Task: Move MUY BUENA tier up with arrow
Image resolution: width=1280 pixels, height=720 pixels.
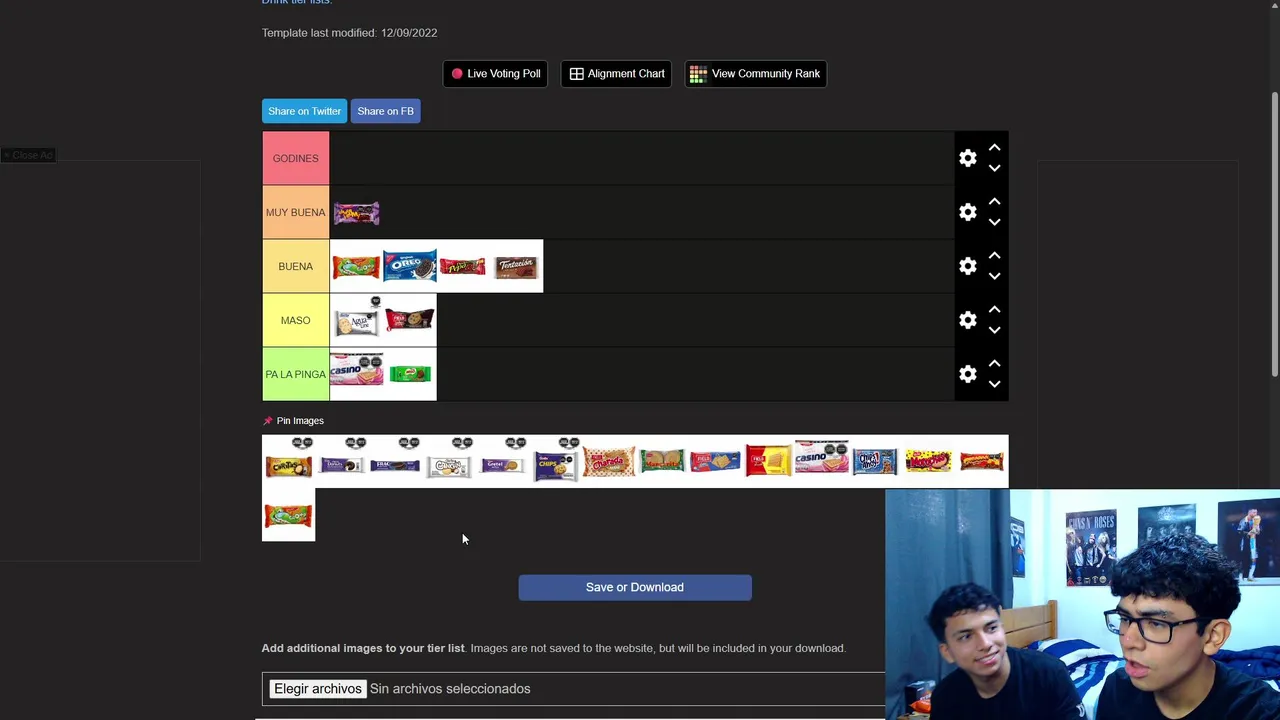Action: pos(994,201)
